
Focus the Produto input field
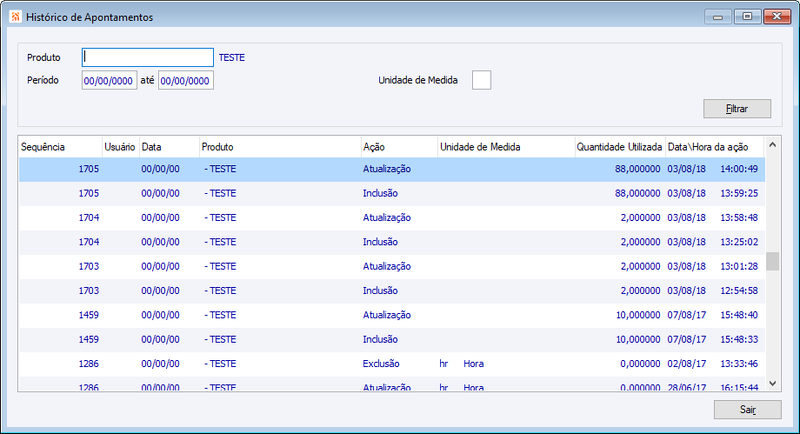[147, 58]
